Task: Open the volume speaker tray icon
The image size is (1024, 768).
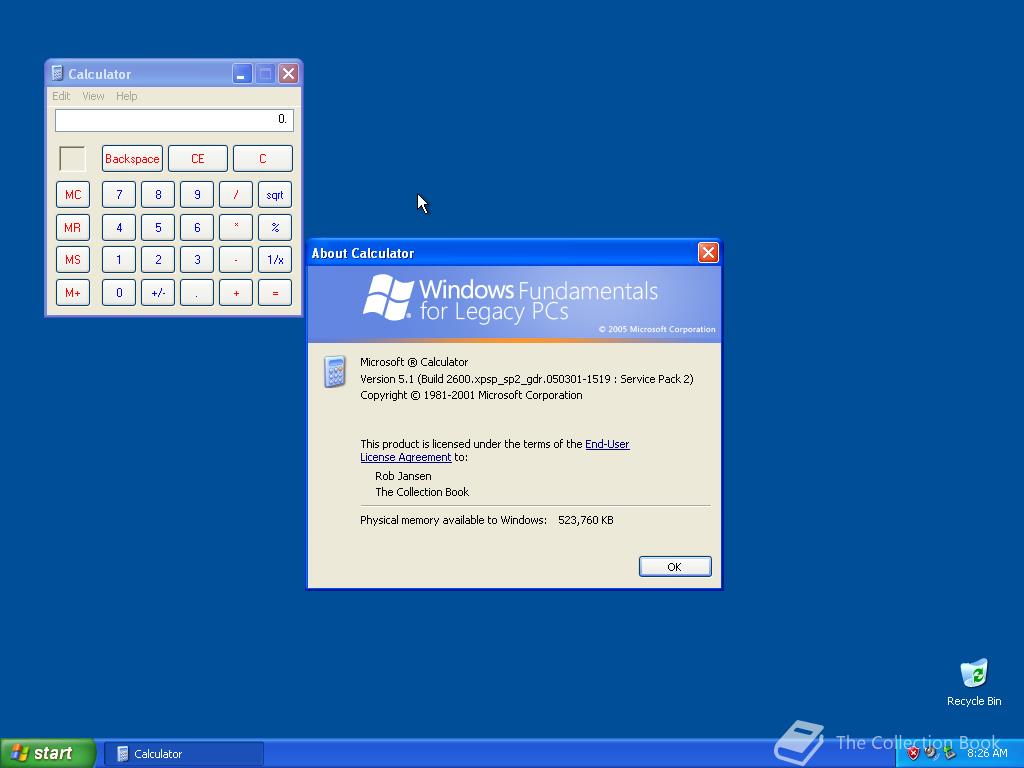Action: tap(931, 753)
